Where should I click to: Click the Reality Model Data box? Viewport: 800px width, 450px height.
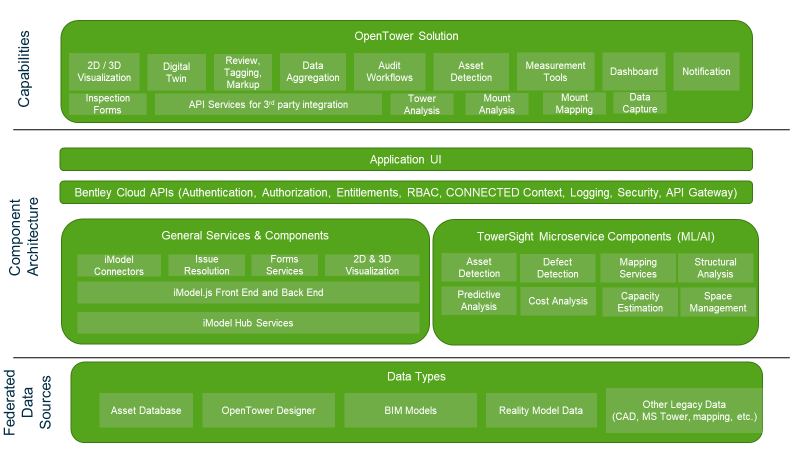coord(541,410)
